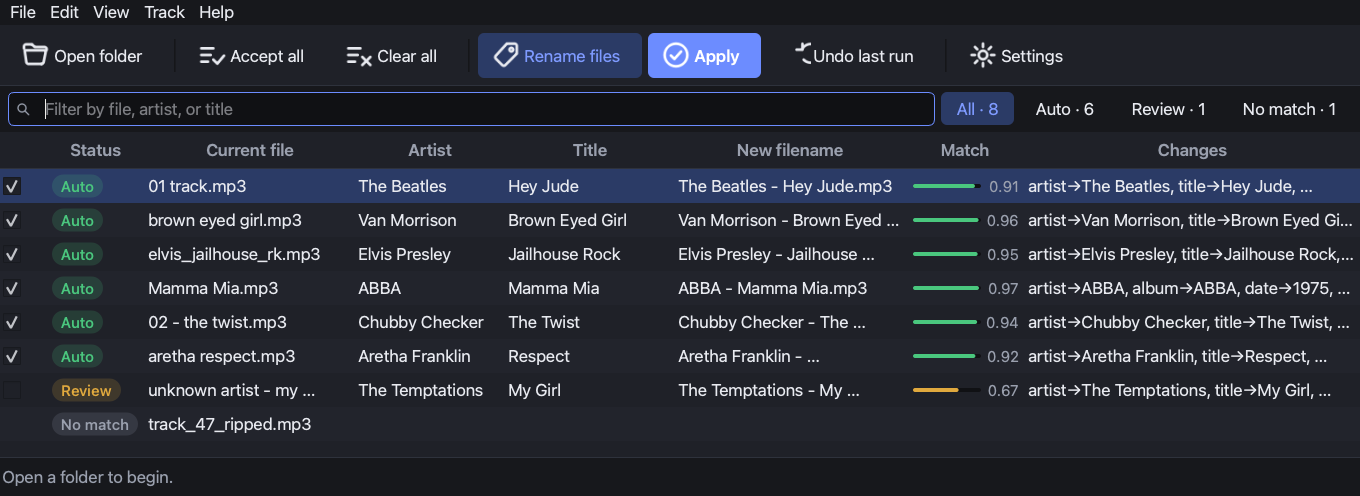
Task: Show the No match · 1 filter
Action: (x=1289, y=109)
